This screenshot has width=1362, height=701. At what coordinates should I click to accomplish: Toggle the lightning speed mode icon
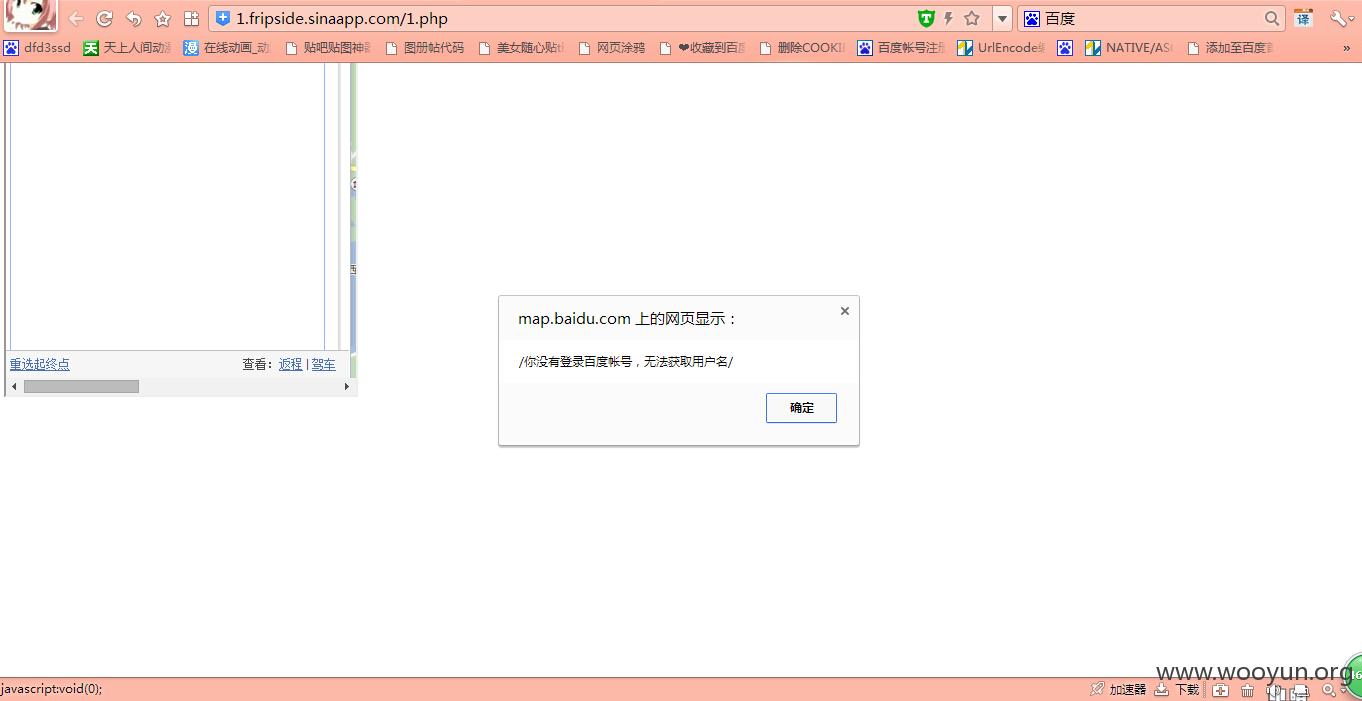[x=949, y=19]
